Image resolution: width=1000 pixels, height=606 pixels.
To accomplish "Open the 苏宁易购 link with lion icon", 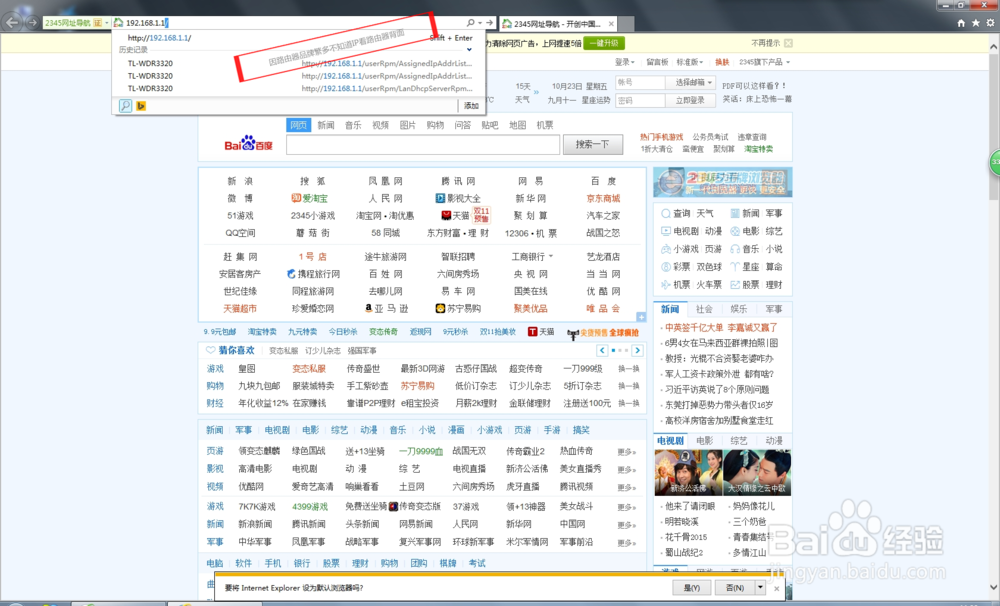I will click(x=458, y=308).
